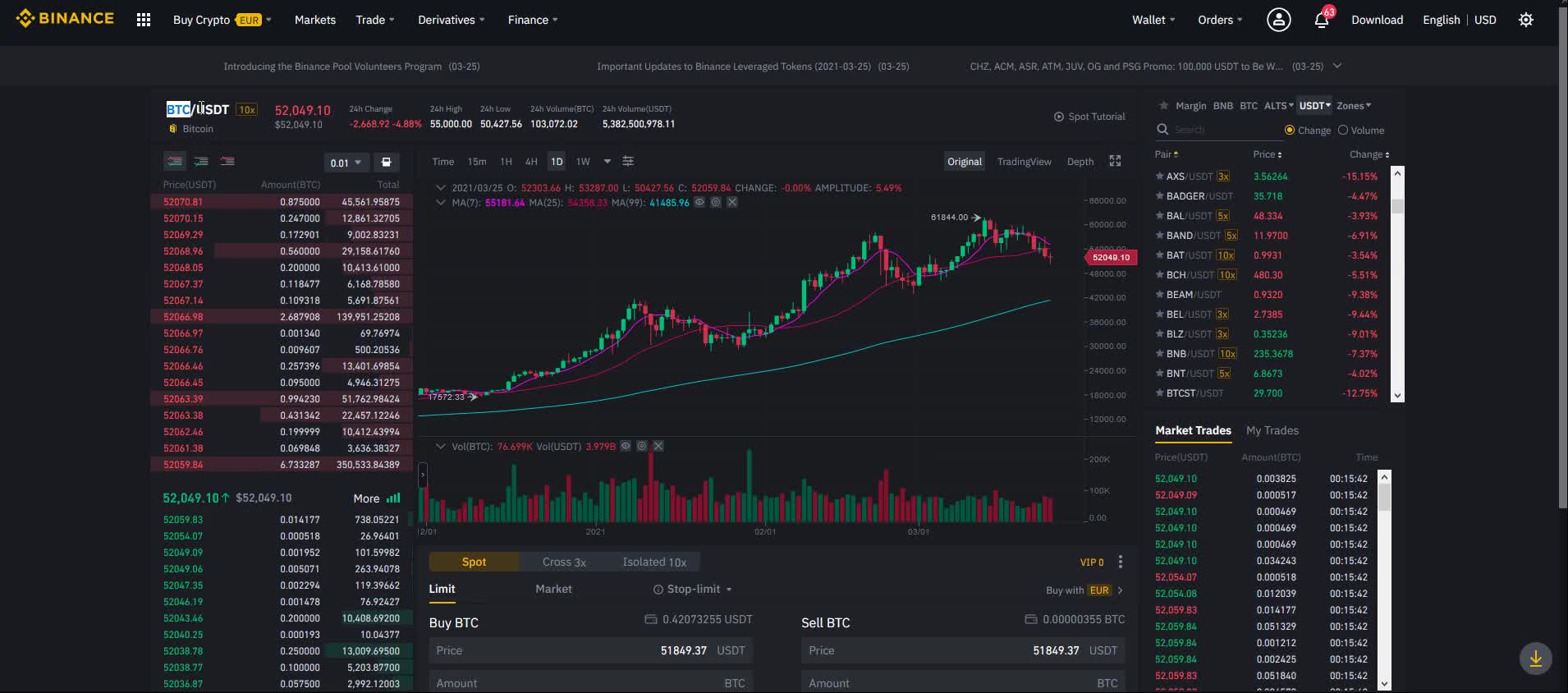Change order book decimal precision 0.01
The image size is (1568, 693).
pyautogui.click(x=346, y=163)
